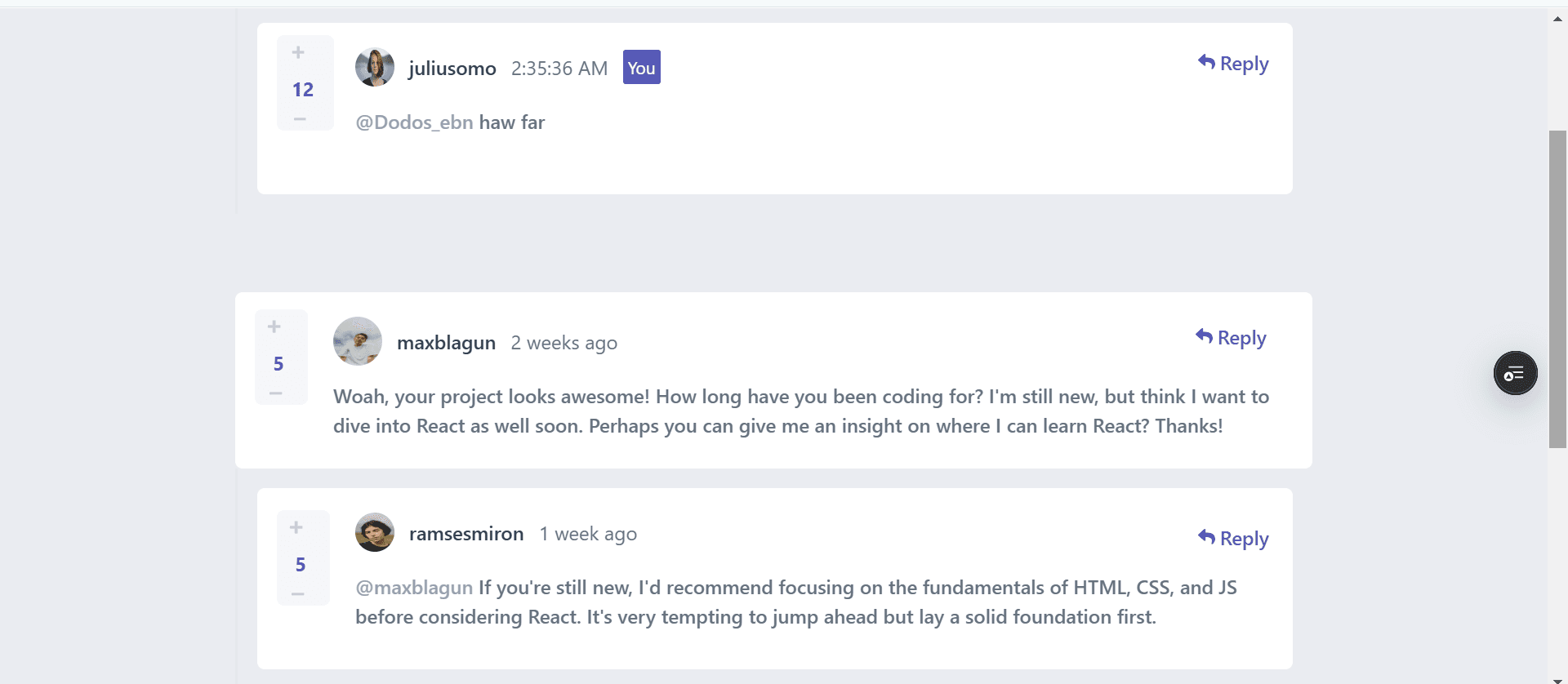Upvote ramsesmiron's comment with plus icon
This screenshot has width=1568, height=684.
tap(296, 527)
